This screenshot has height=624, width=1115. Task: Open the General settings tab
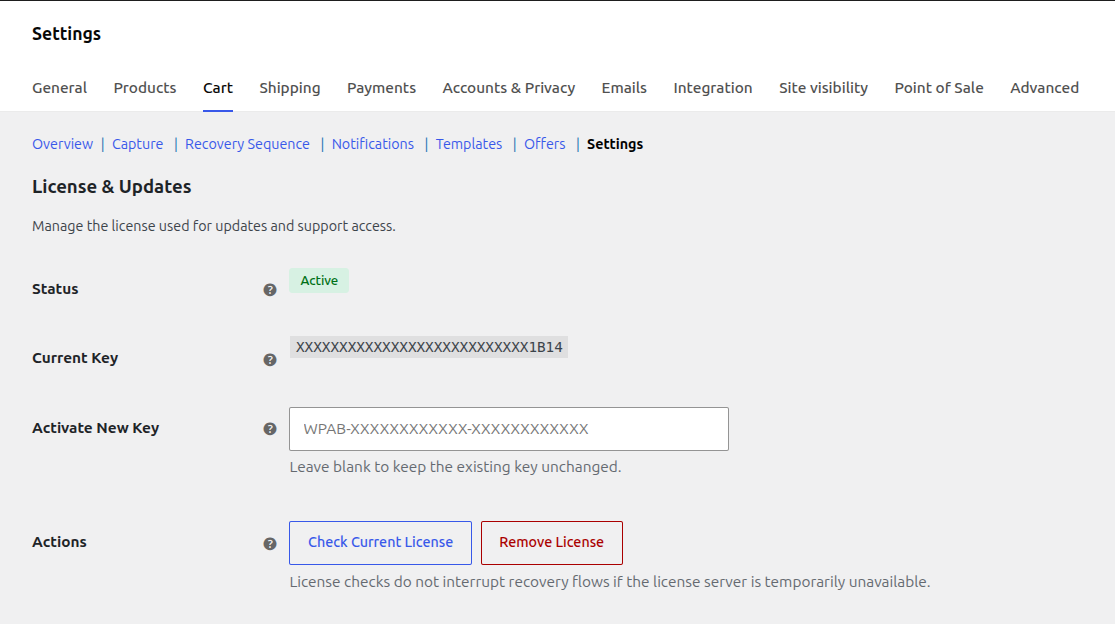coord(59,87)
